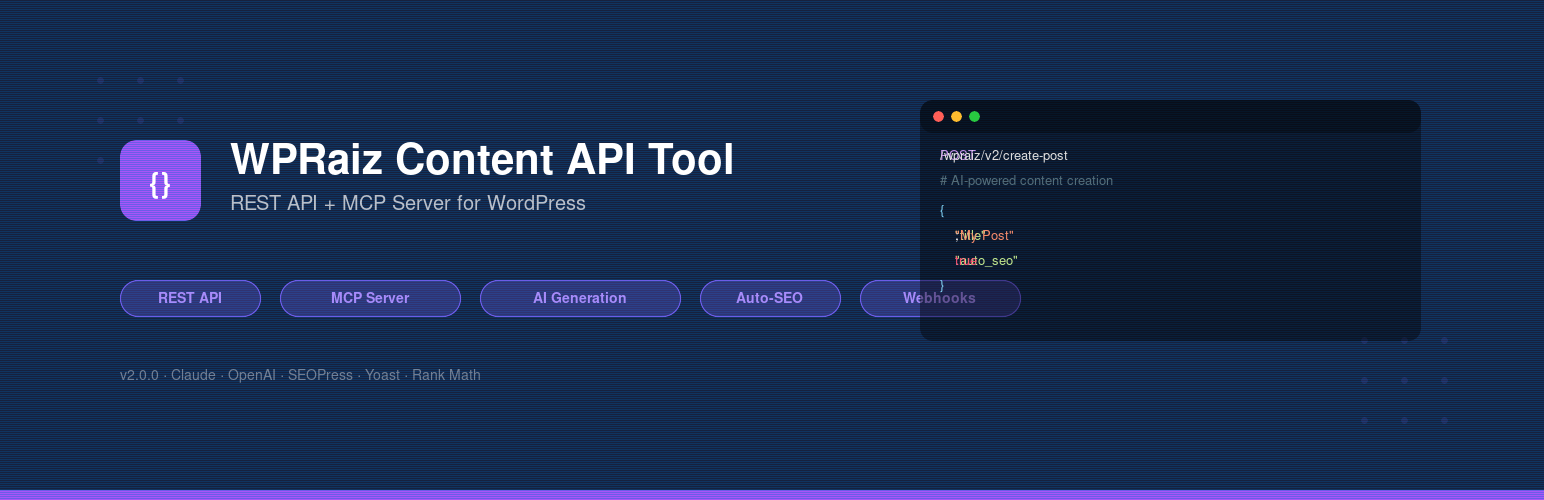The height and width of the screenshot is (500, 1544).
Task: Select the MCP Server pill
Action: [x=370, y=298]
